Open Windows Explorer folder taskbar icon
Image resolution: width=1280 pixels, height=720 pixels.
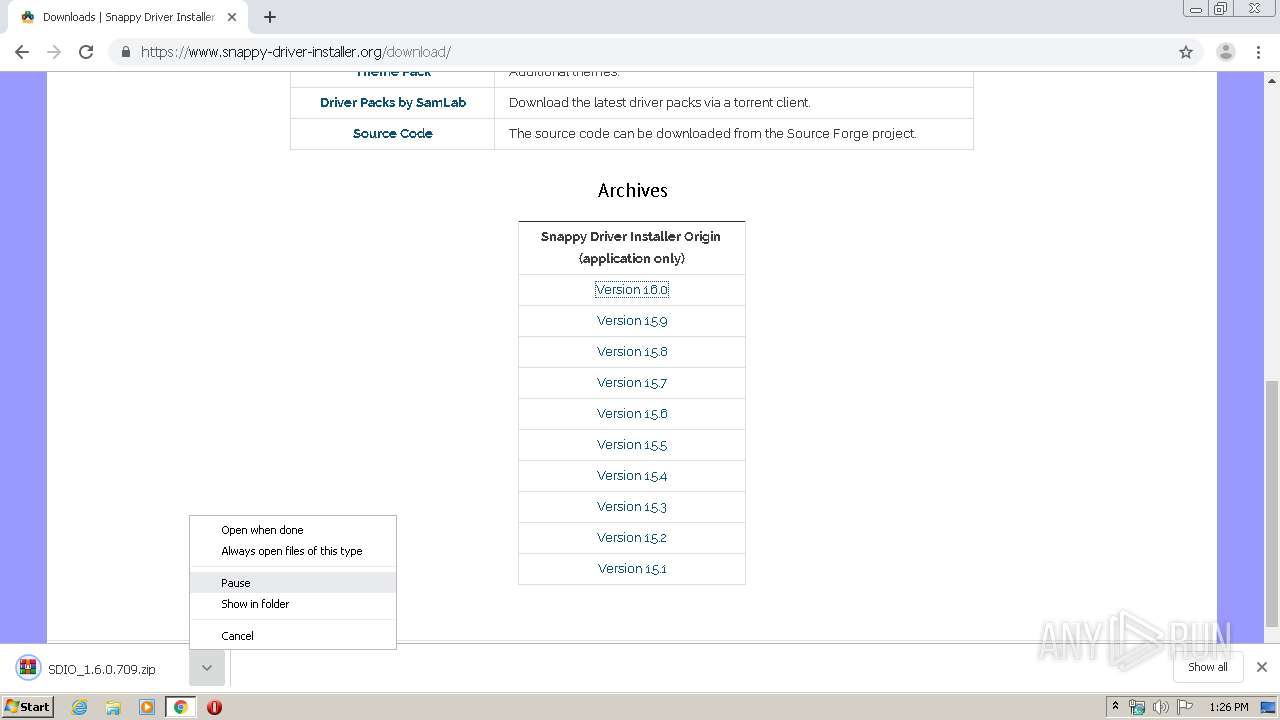[113, 707]
